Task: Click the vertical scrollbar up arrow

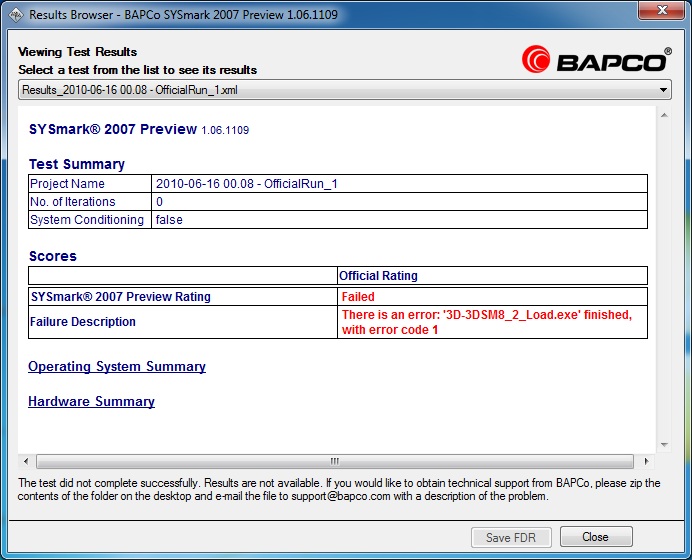Action: 662,117
